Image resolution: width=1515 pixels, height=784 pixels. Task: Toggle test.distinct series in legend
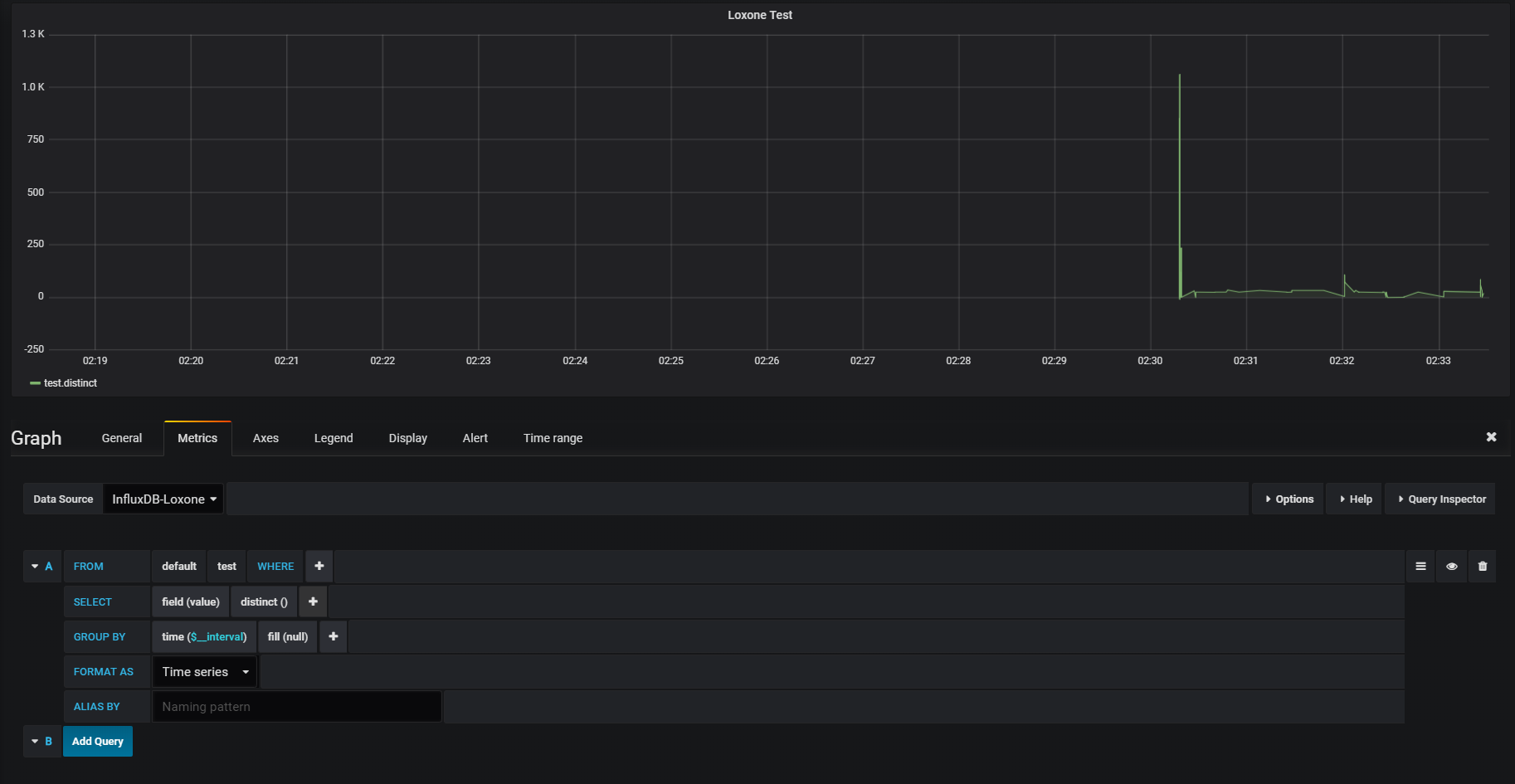click(71, 383)
